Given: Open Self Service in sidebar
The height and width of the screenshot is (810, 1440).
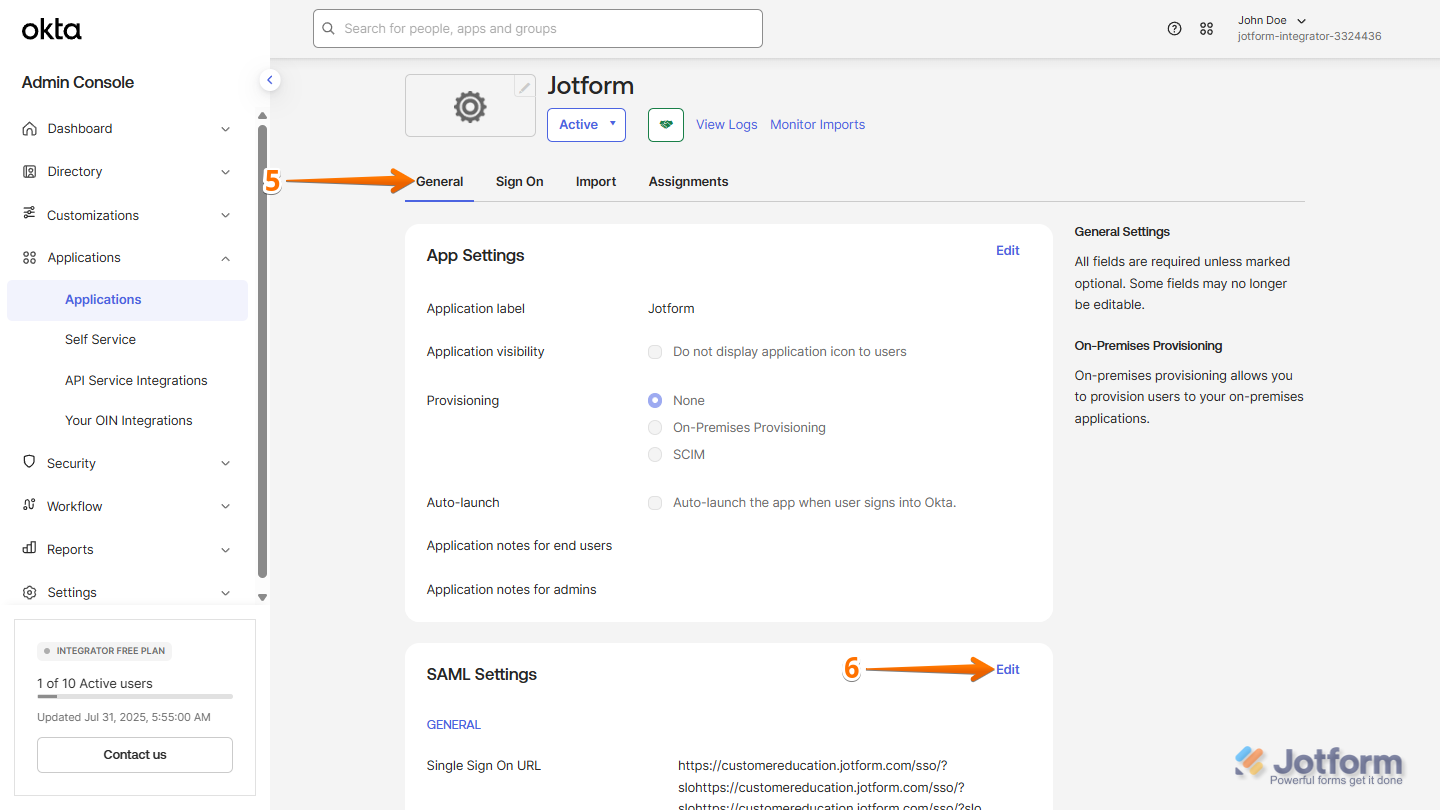Looking at the screenshot, I should point(100,339).
